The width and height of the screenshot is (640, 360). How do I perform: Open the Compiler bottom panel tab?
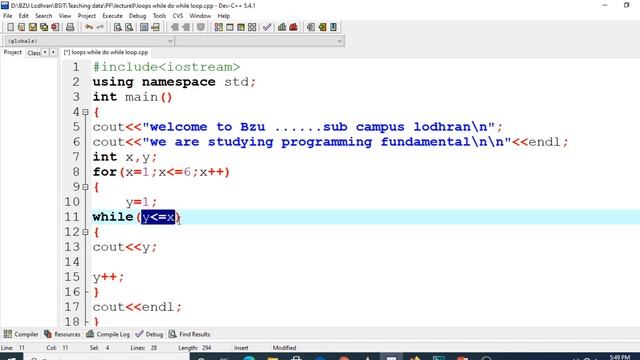click(21, 334)
